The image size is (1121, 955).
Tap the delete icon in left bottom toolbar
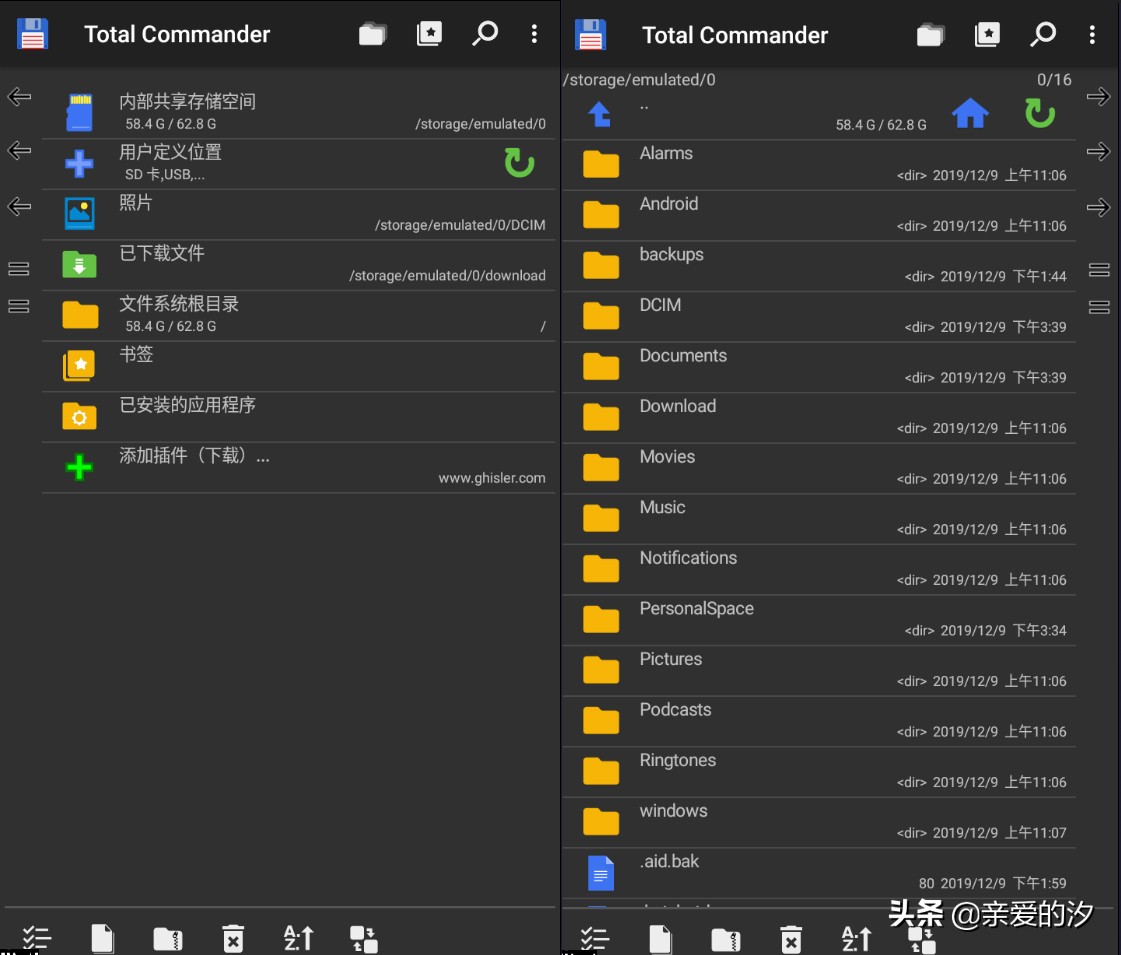tap(233, 938)
